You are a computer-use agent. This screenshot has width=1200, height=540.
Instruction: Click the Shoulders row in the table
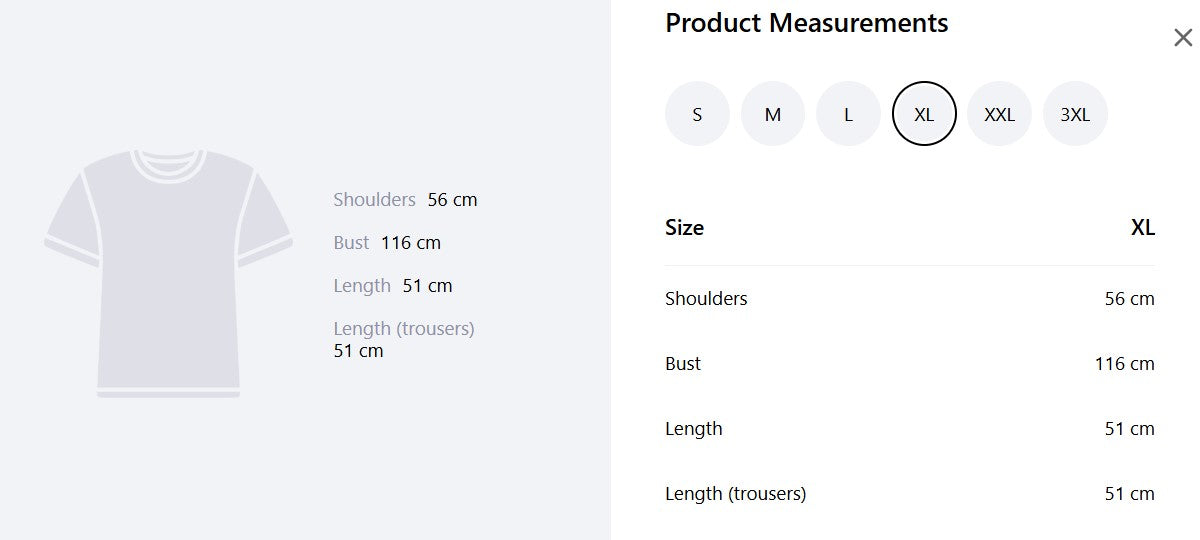point(909,299)
